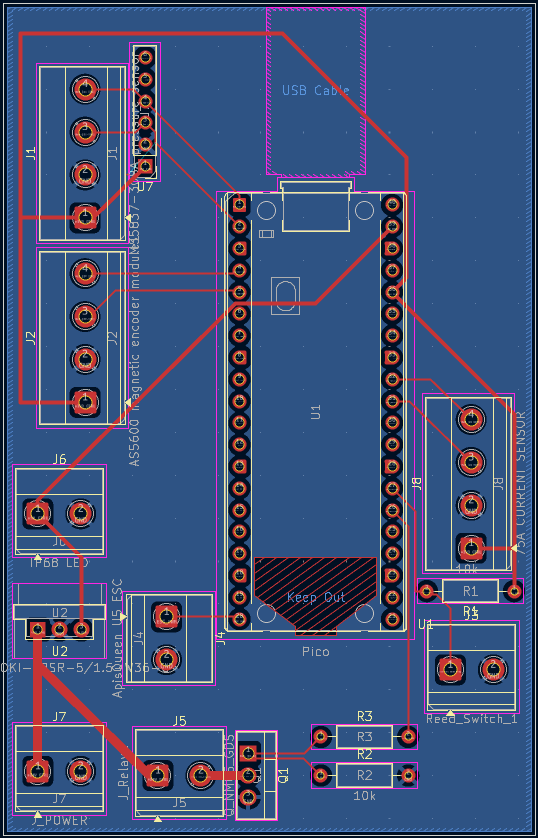Select the R2 resistor body
538x838 pixels.
coord(364,775)
